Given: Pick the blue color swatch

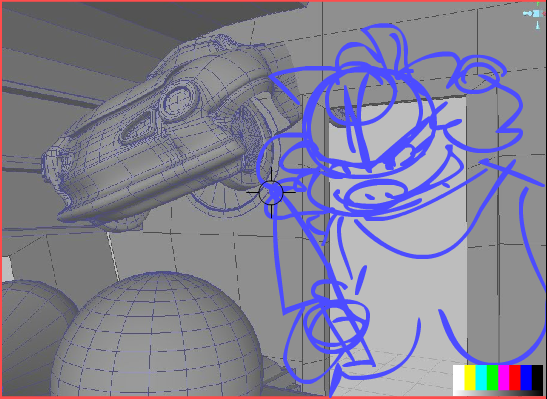Looking at the screenshot, I should coord(526,377).
